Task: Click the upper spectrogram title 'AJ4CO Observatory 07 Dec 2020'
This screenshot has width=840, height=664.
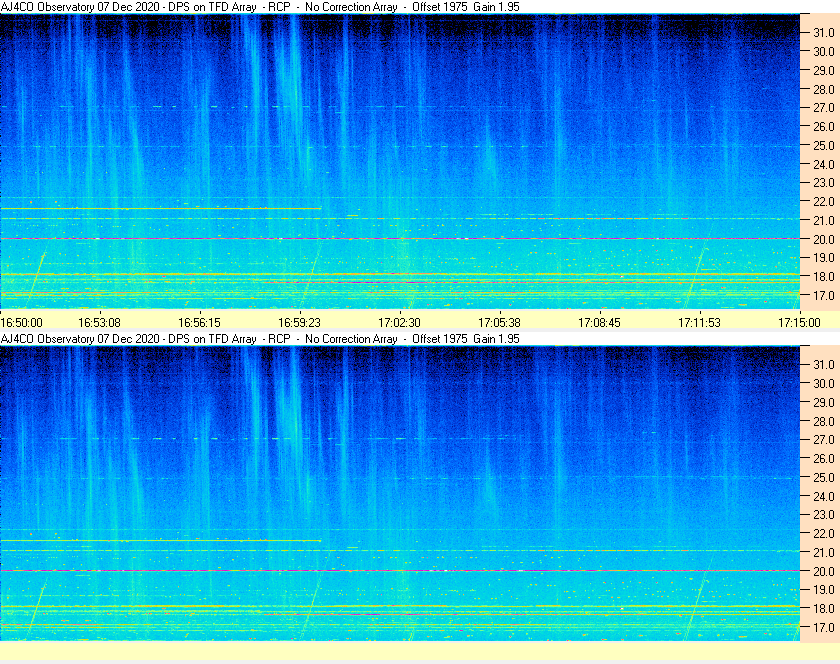Action: (x=80, y=7)
